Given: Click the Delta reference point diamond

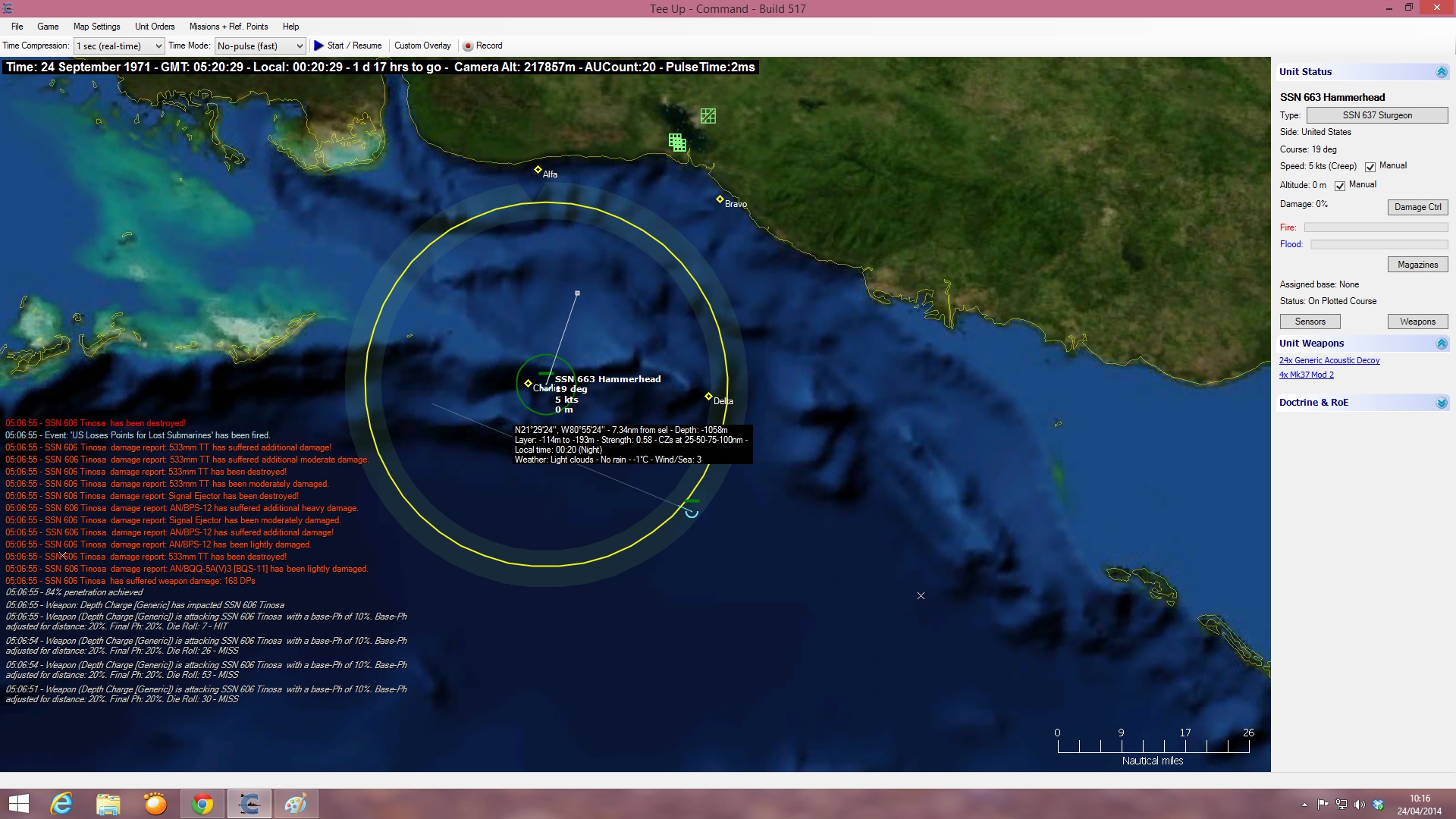Looking at the screenshot, I should coord(708,397).
